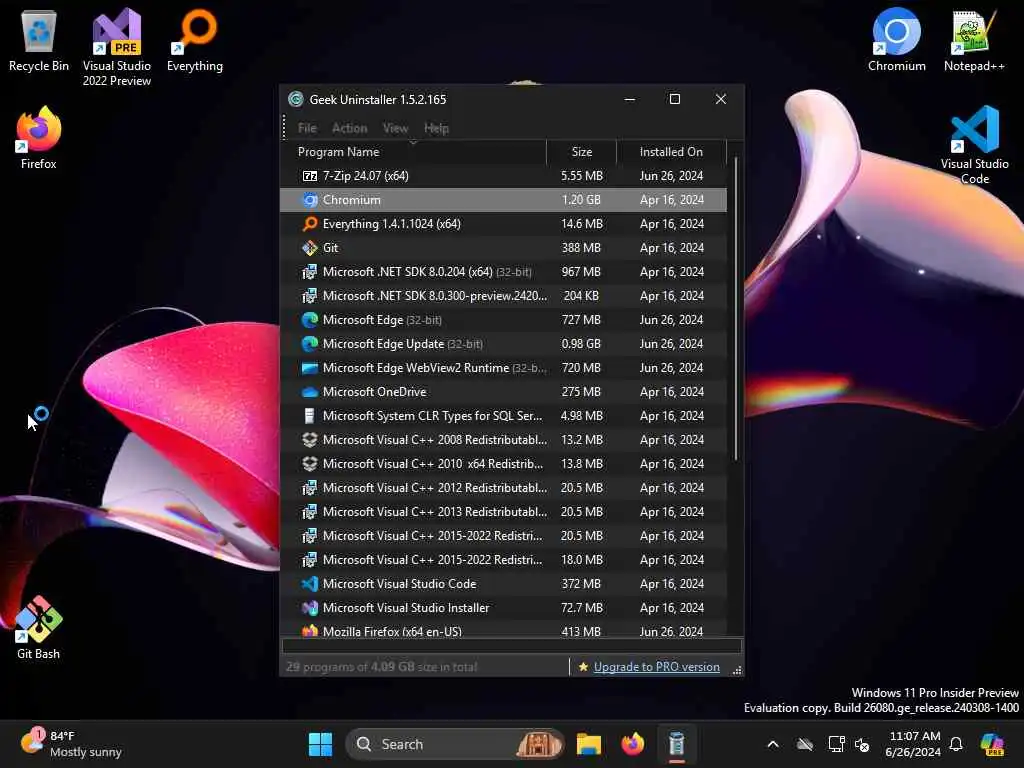Select the Microsoft .NET SDK 8.0.204 (x64) row

tap(504, 272)
